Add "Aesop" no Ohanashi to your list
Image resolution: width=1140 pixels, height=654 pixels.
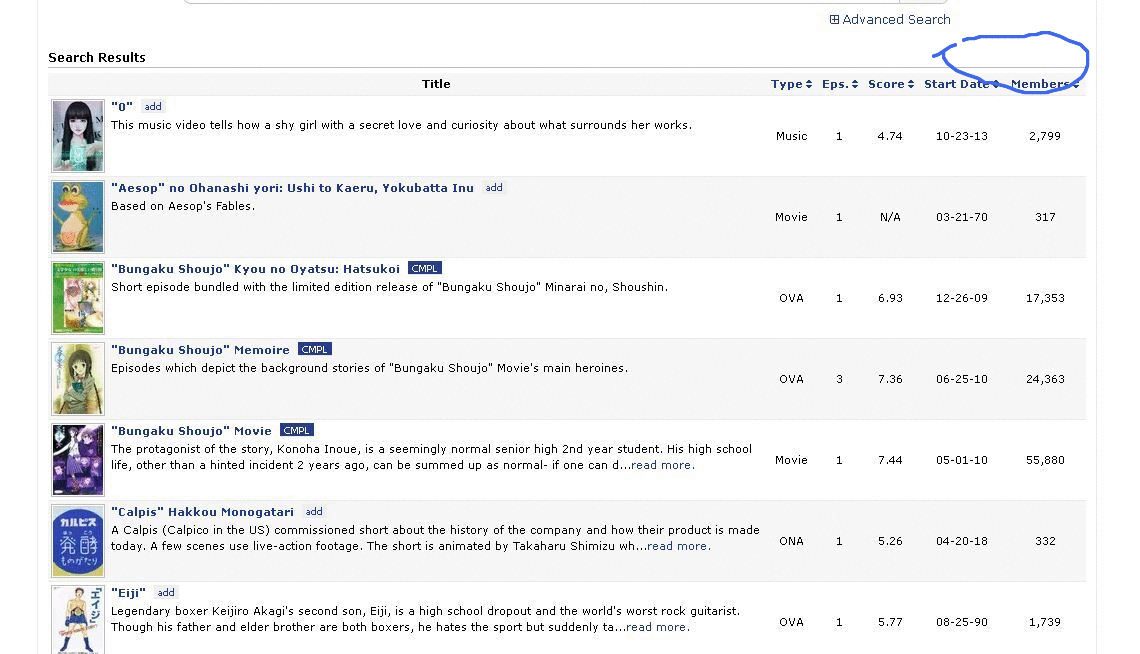click(x=493, y=187)
